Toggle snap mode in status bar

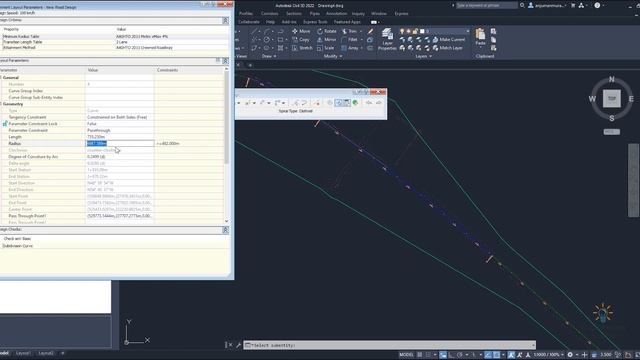[x=428, y=355]
